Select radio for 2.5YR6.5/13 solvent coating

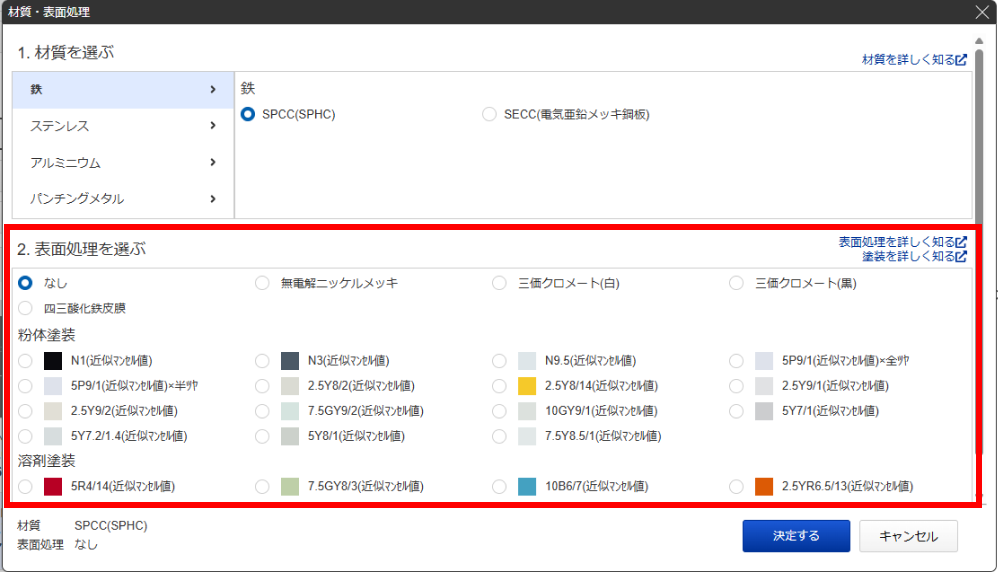point(736,487)
